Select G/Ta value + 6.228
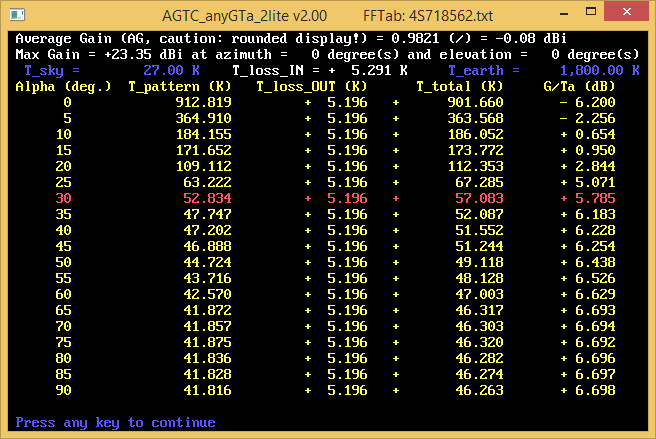This screenshot has height=439, width=656. tap(587, 230)
